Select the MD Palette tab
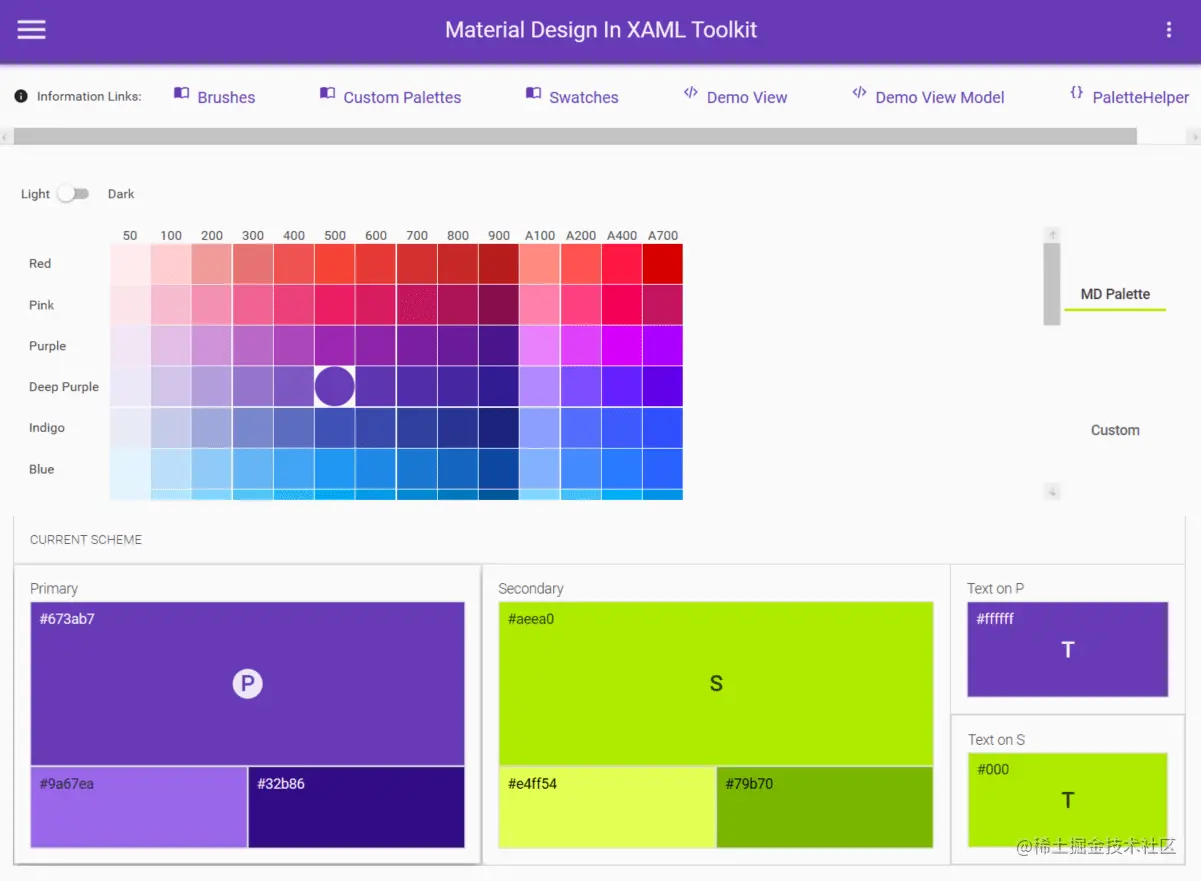The image size is (1201, 881). pyautogui.click(x=1115, y=294)
